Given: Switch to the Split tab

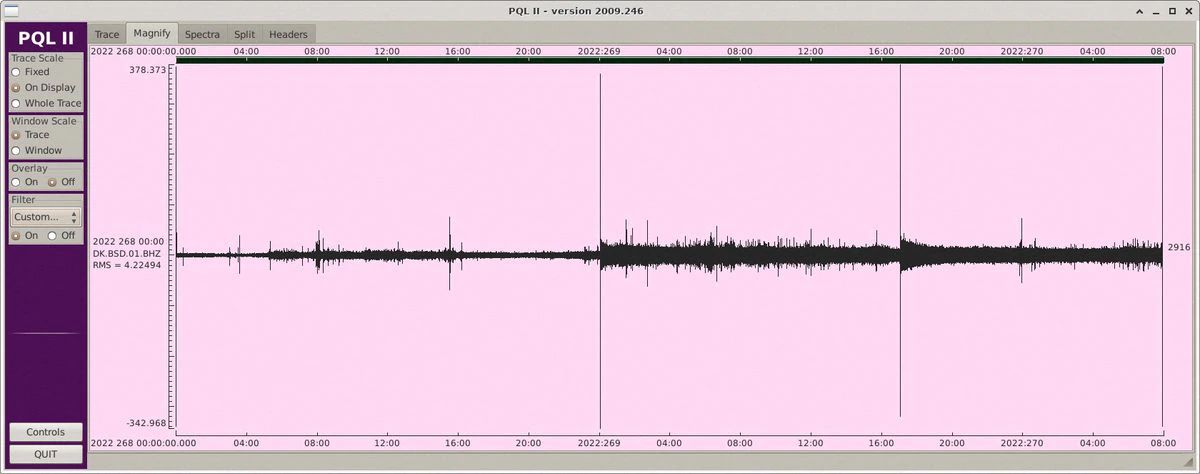Looking at the screenshot, I should pos(244,34).
